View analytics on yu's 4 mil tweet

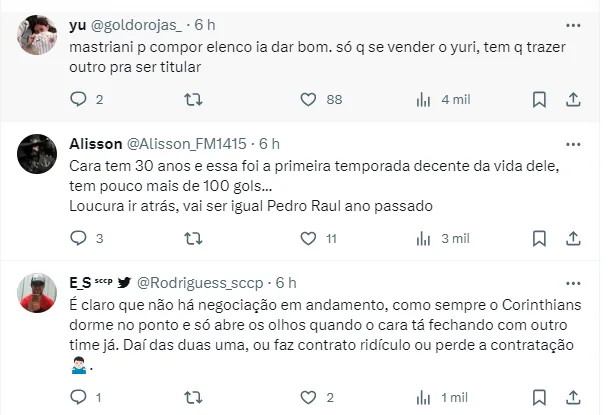pyautogui.click(x=424, y=99)
